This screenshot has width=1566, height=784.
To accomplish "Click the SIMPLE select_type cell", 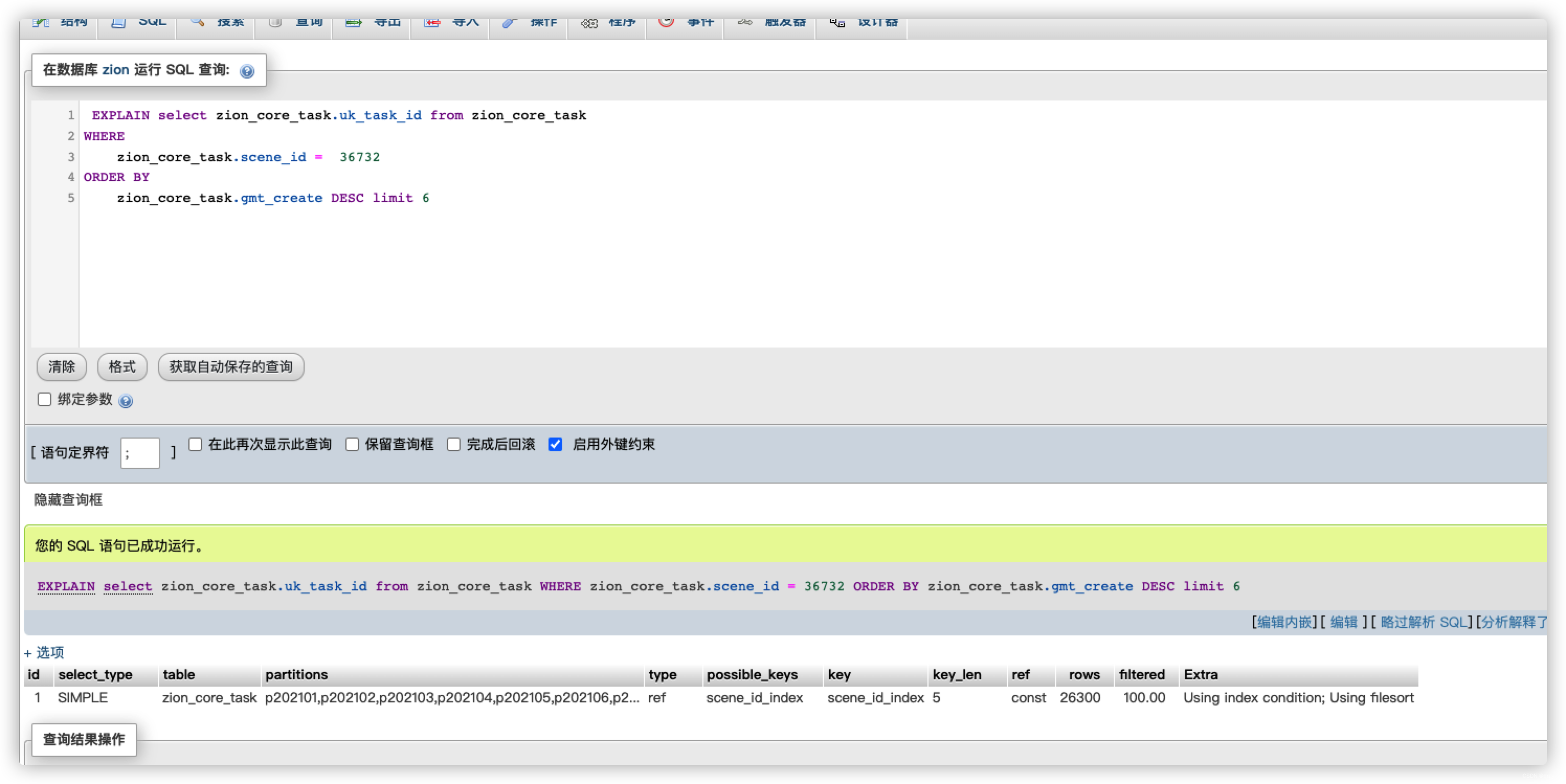I will click(x=83, y=698).
